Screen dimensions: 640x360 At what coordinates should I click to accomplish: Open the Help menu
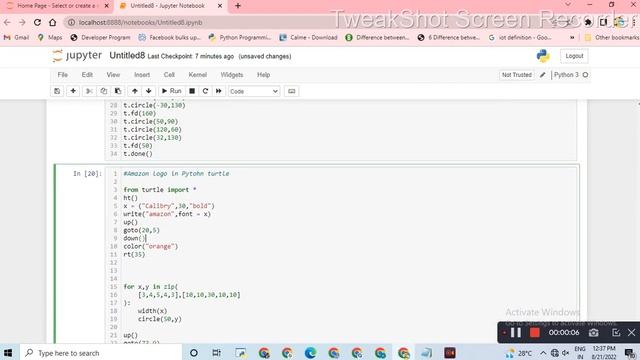pyautogui.click(x=263, y=75)
